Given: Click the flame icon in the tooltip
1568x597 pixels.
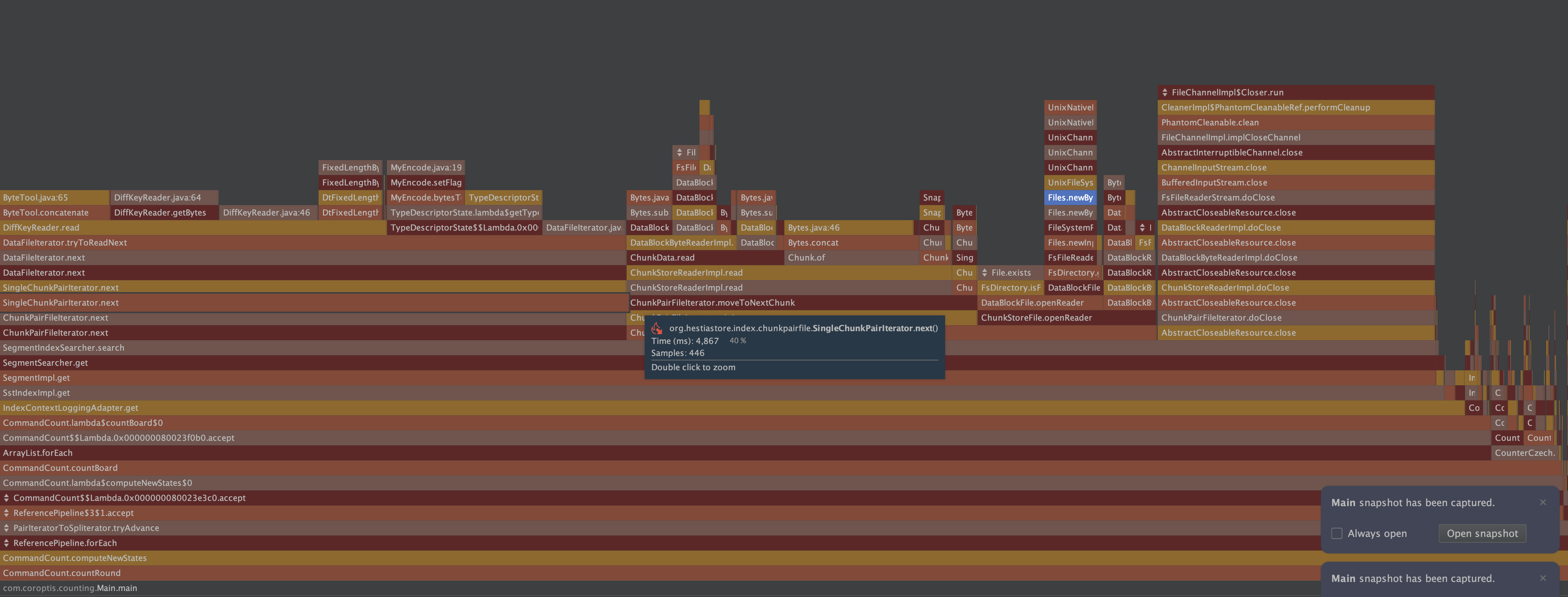Looking at the screenshot, I should point(657,328).
